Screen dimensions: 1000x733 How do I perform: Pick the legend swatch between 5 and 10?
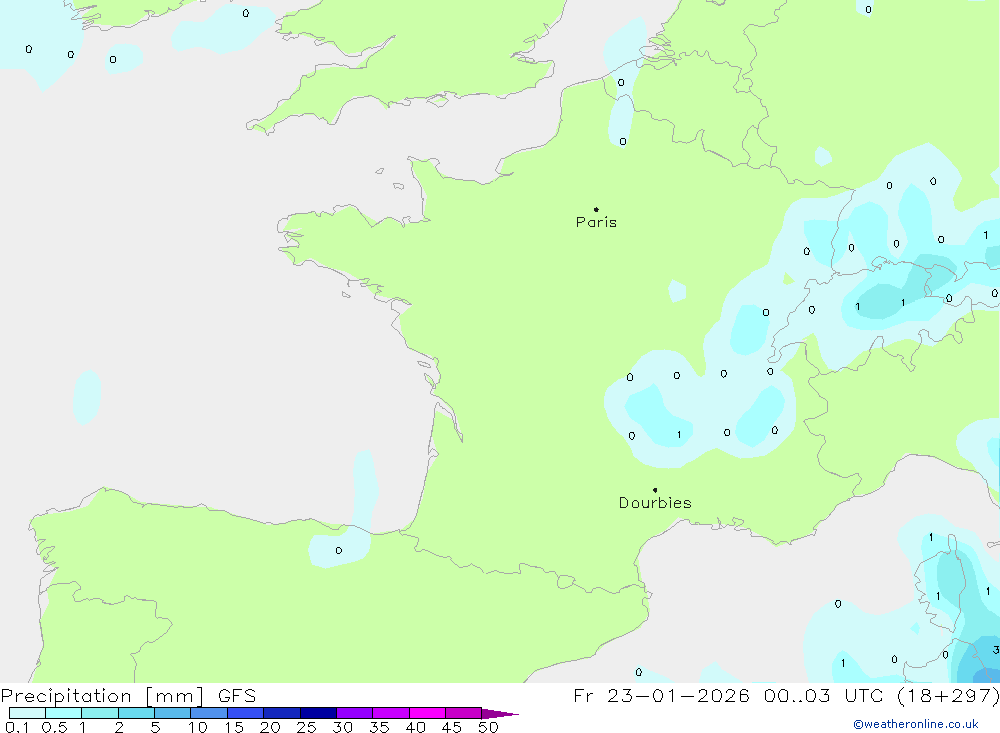point(173,713)
